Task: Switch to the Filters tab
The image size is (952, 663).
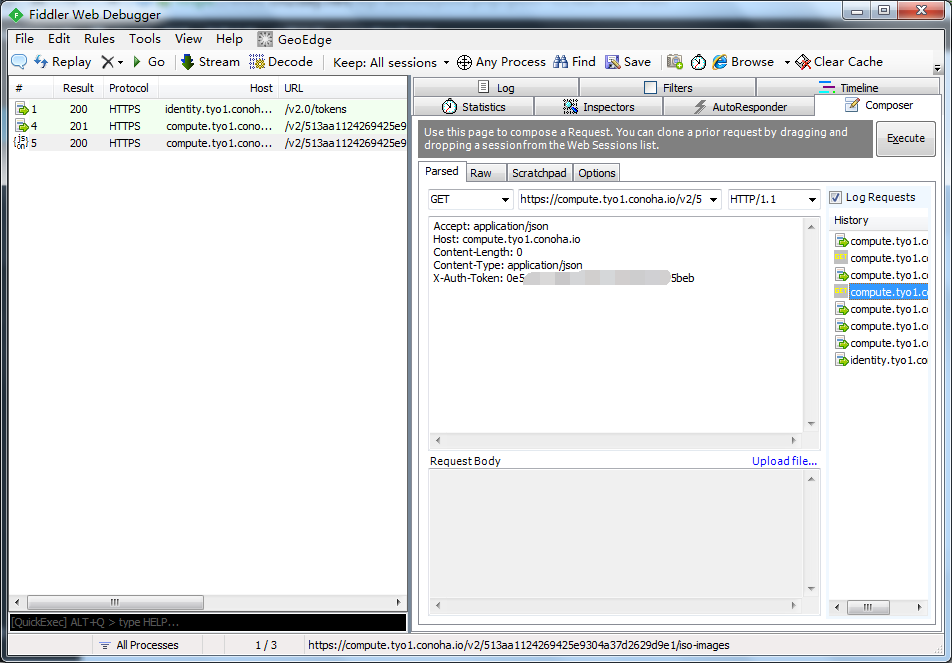Action: tap(668, 87)
